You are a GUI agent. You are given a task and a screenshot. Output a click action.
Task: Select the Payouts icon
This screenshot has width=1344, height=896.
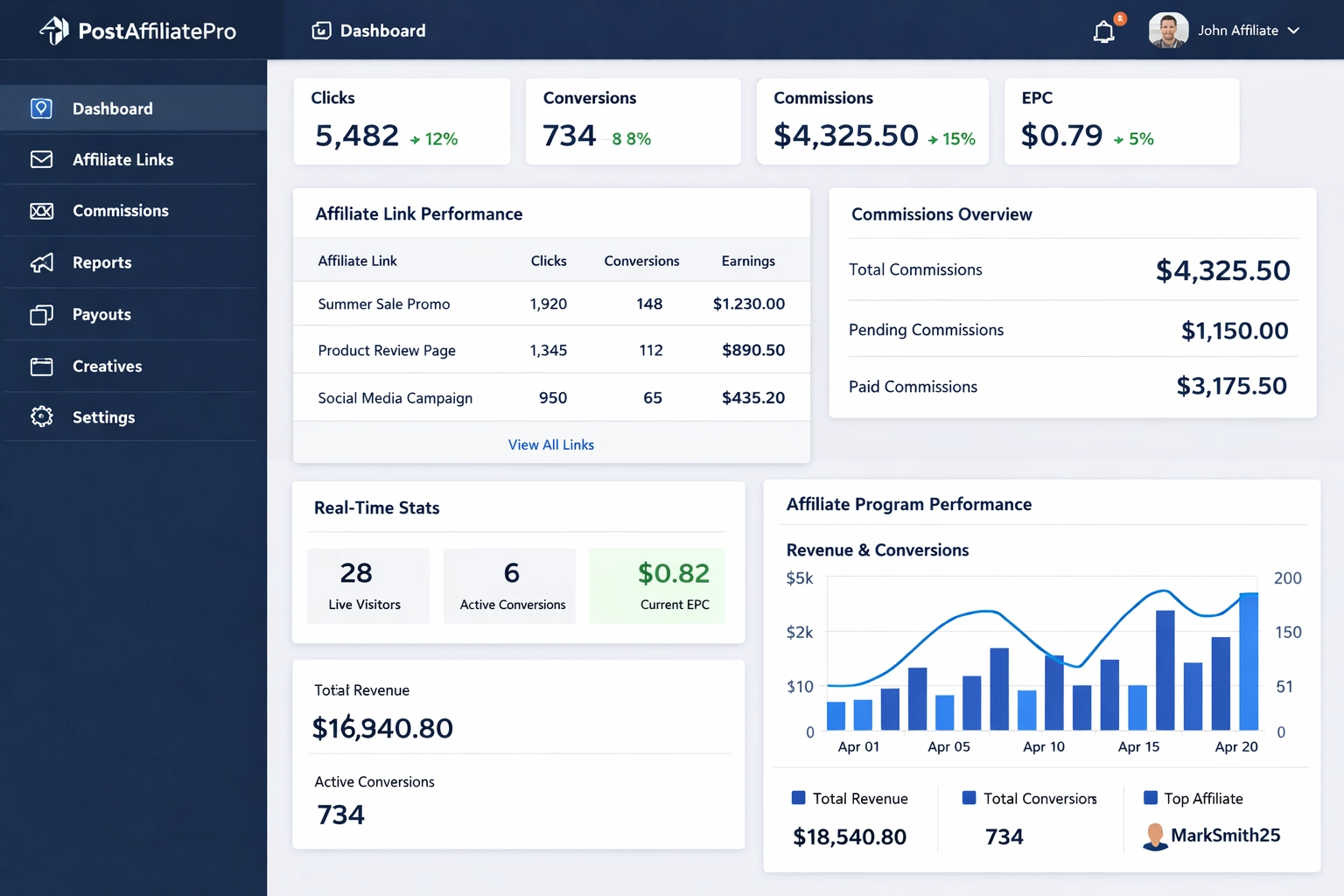[x=41, y=314]
